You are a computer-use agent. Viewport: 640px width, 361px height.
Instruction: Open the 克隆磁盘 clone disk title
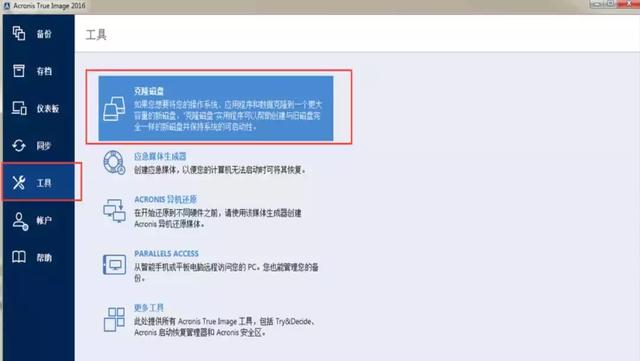pos(149,91)
